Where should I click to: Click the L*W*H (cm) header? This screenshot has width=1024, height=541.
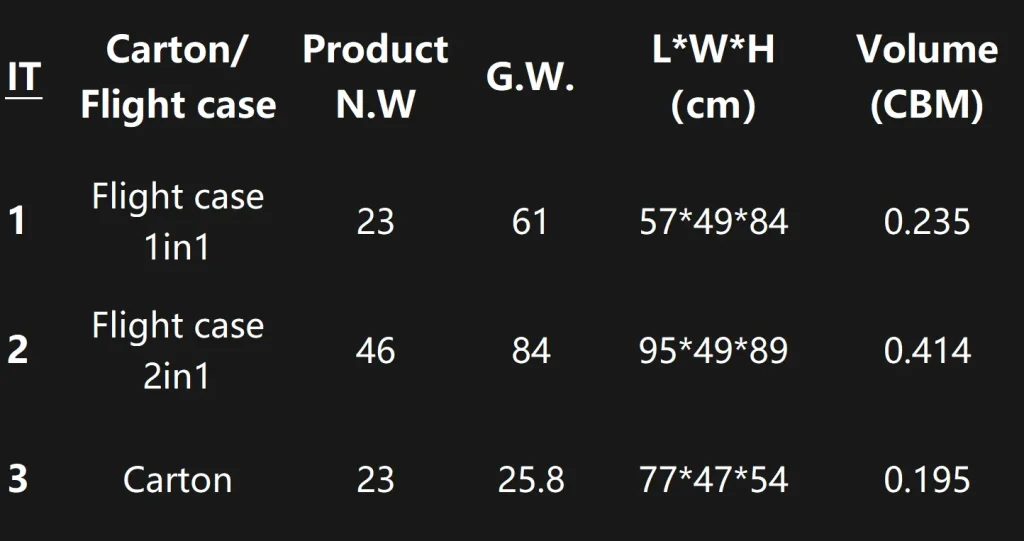[713, 77]
